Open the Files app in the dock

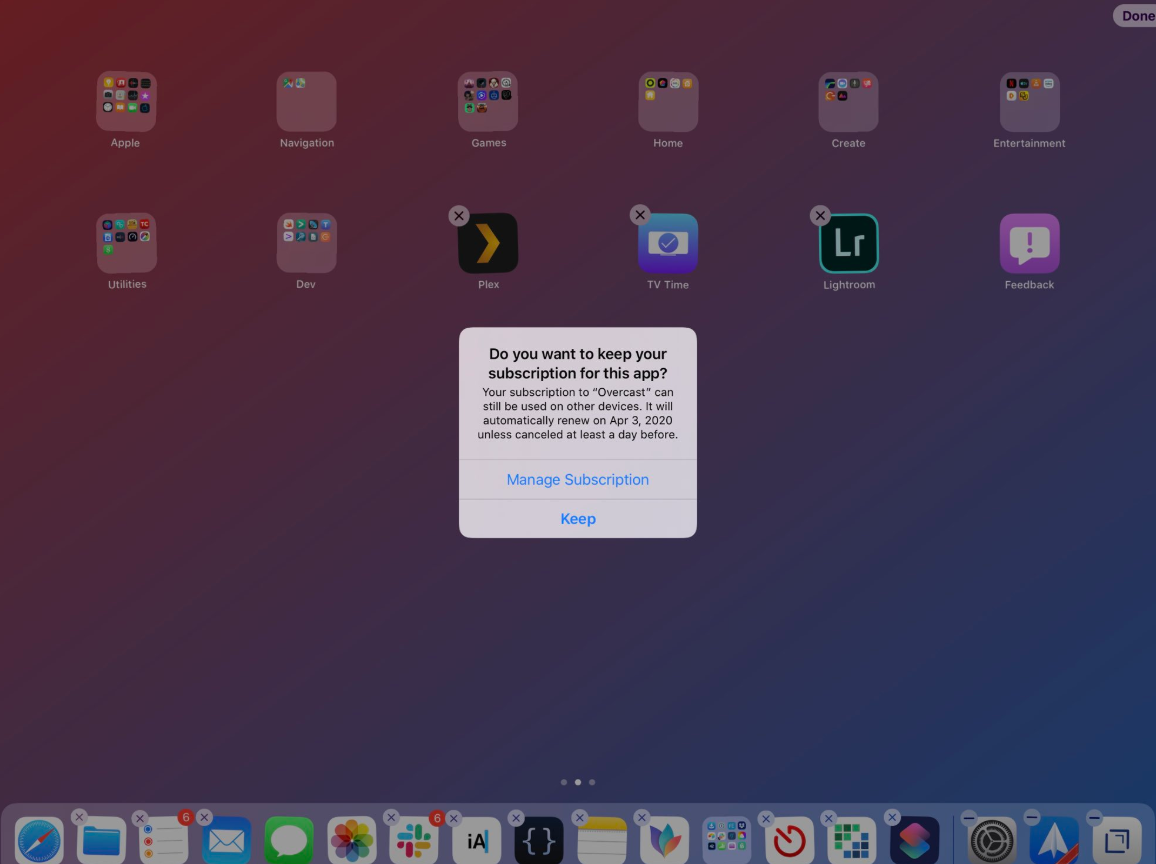(101, 840)
